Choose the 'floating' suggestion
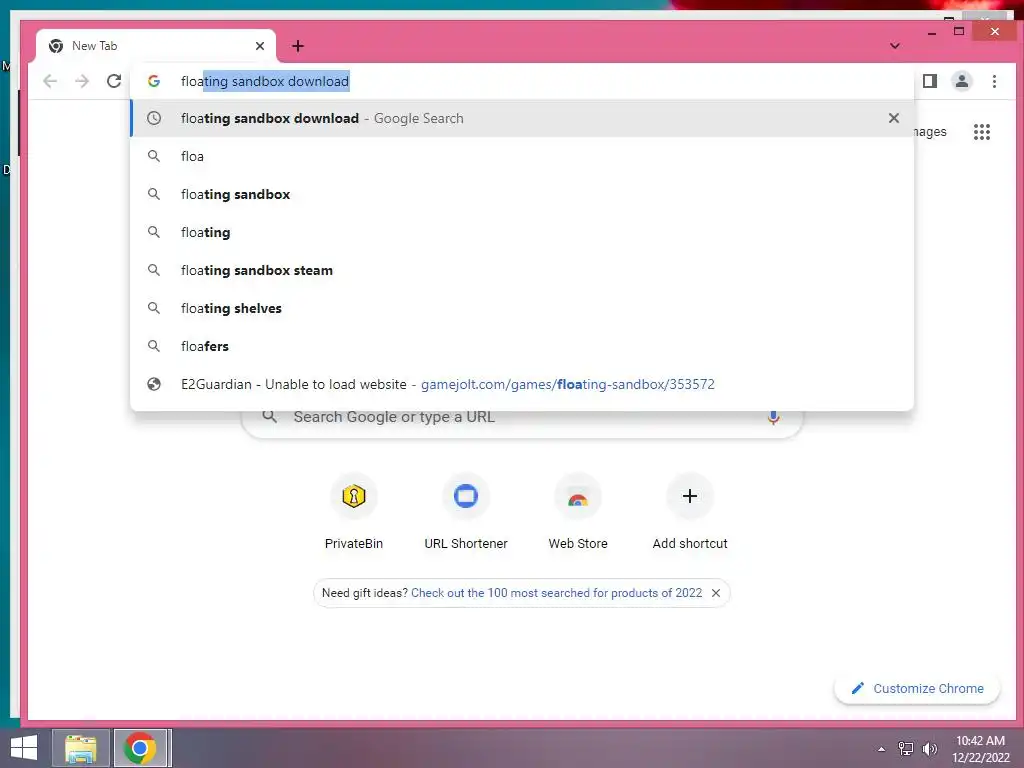Viewport: 1024px width, 768px height. 522,232
